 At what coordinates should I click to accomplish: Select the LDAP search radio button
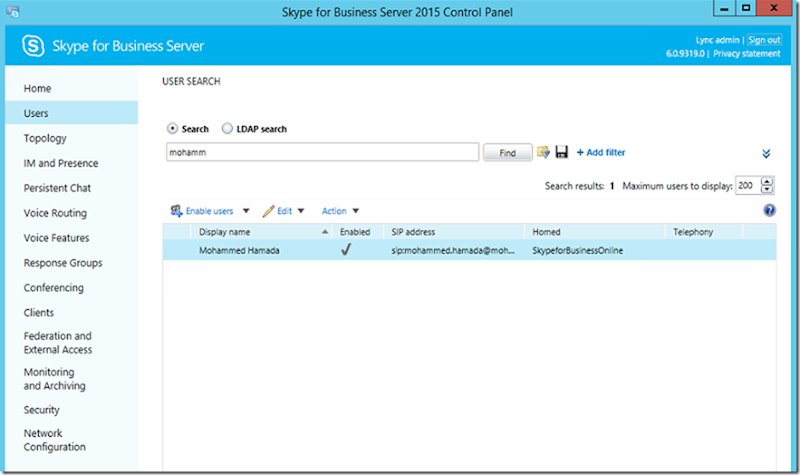point(227,129)
